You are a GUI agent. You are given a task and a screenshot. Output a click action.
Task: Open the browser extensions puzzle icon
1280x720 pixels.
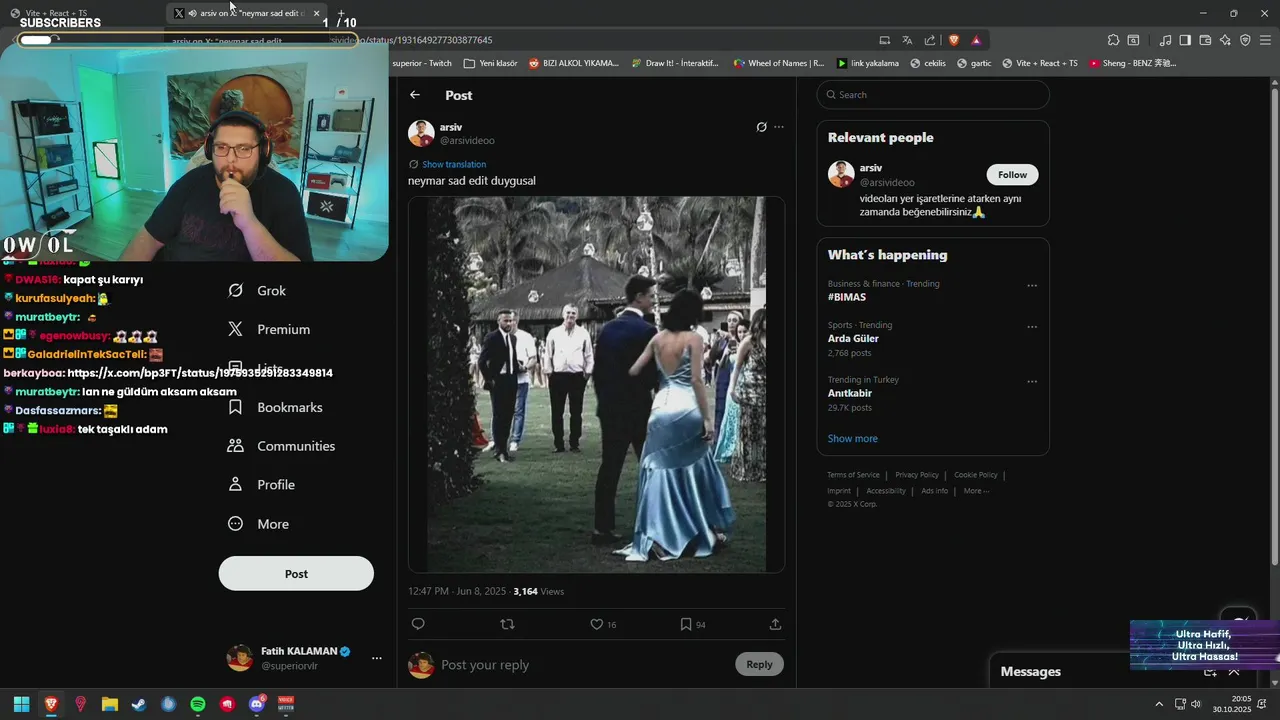1113,40
